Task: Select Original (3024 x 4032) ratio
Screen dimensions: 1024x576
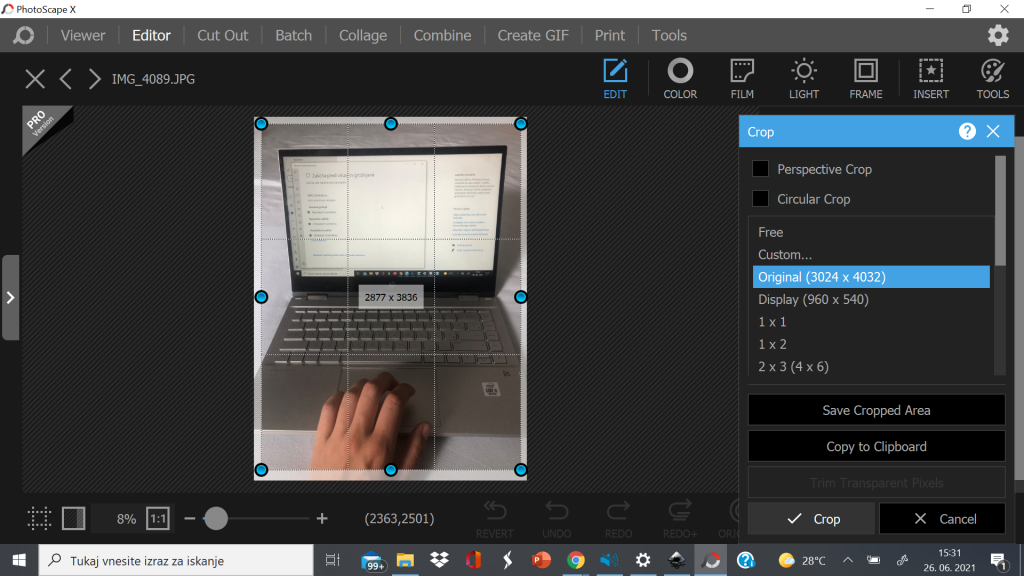Action: tap(871, 277)
